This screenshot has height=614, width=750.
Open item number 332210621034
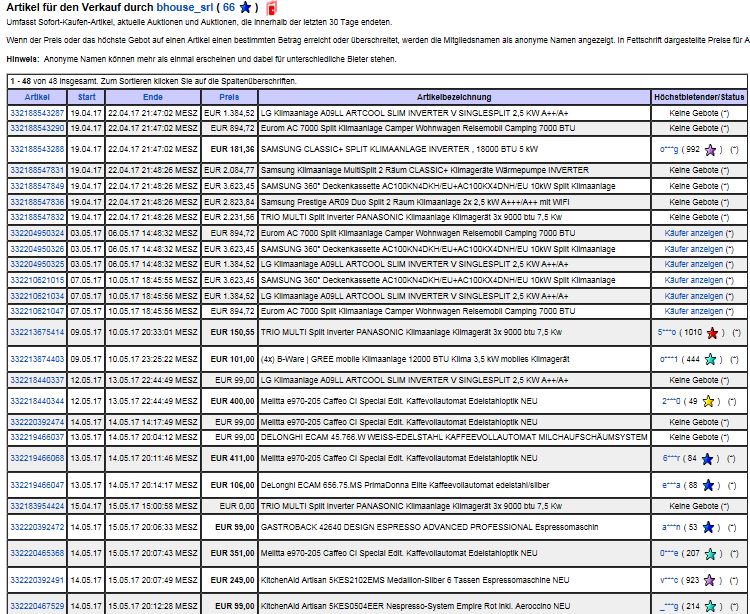(37, 296)
